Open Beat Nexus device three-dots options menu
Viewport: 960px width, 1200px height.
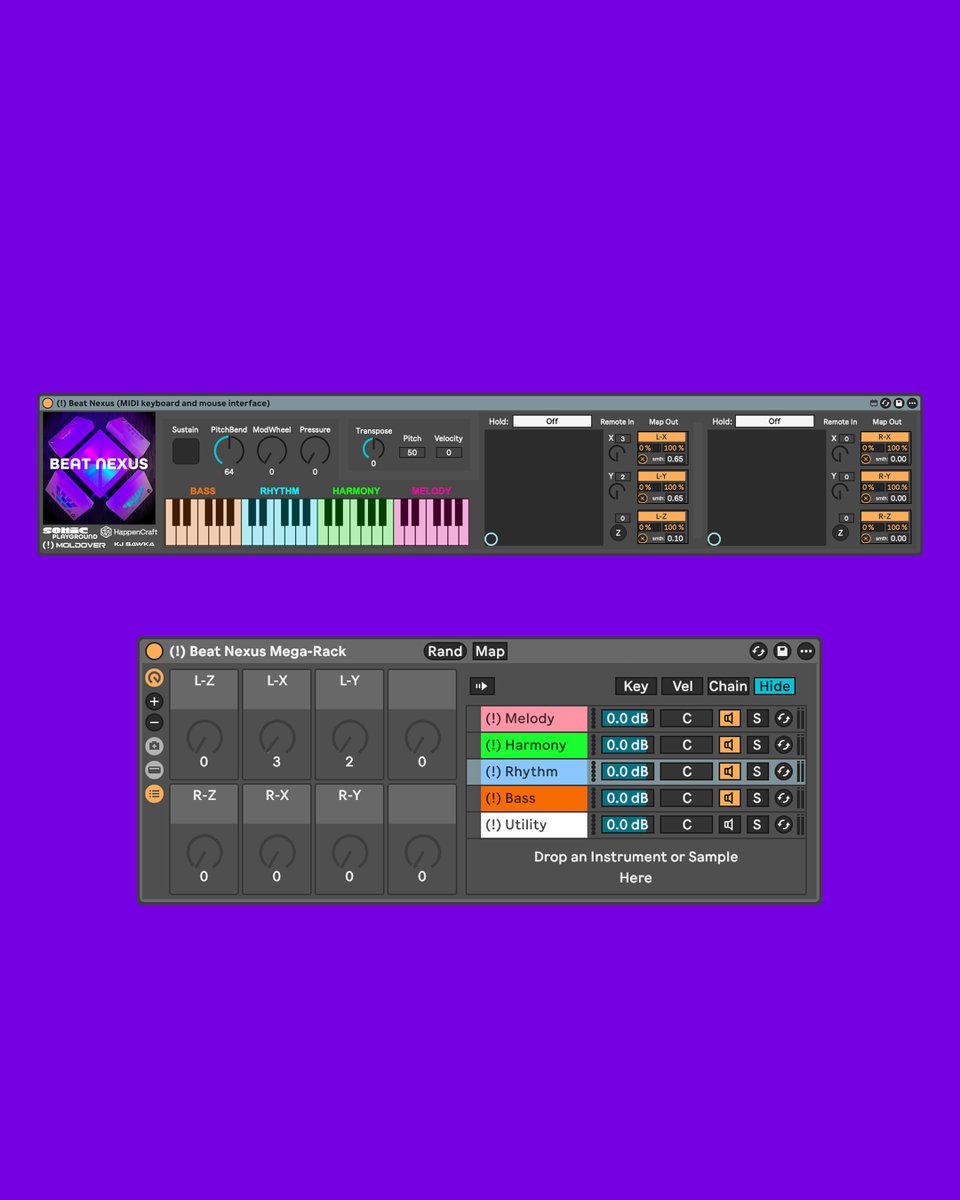(912, 403)
